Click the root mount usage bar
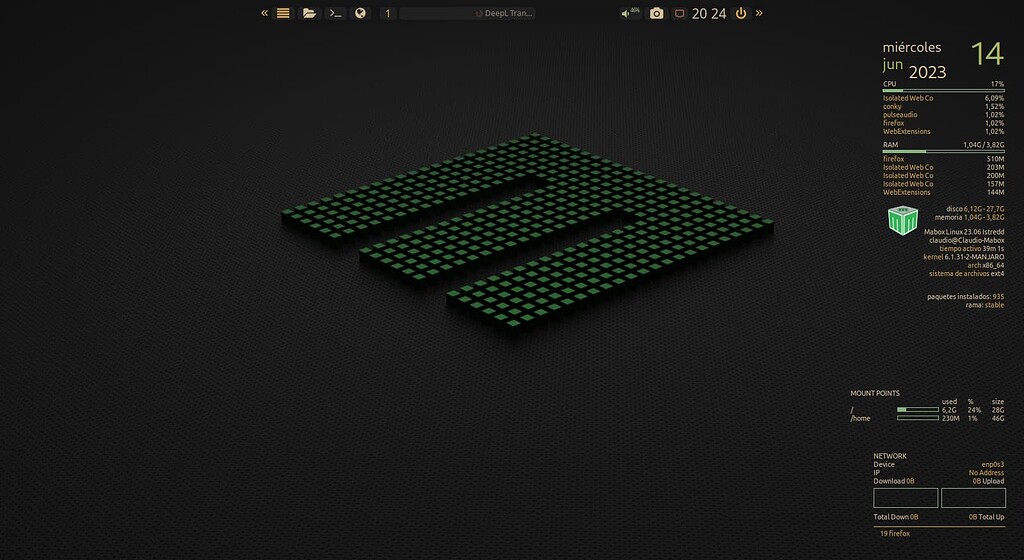The image size is (1024, 560). [916, 410]
